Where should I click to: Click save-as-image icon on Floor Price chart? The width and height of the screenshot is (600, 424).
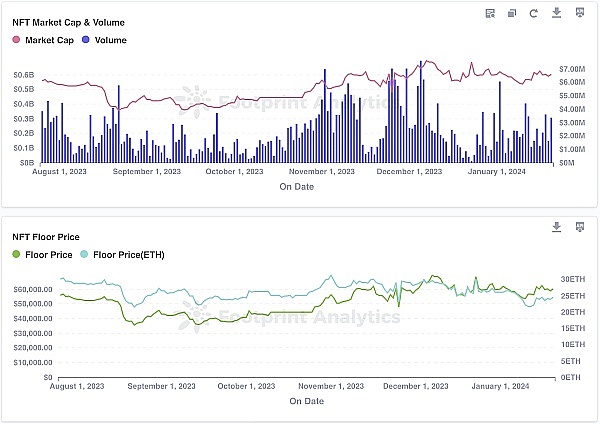(579, 227)
